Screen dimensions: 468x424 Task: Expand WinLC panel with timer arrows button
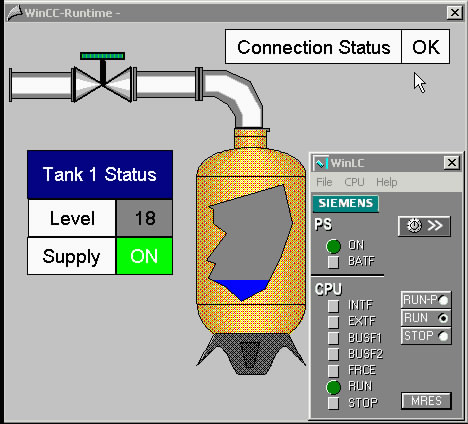pos(424,226)
